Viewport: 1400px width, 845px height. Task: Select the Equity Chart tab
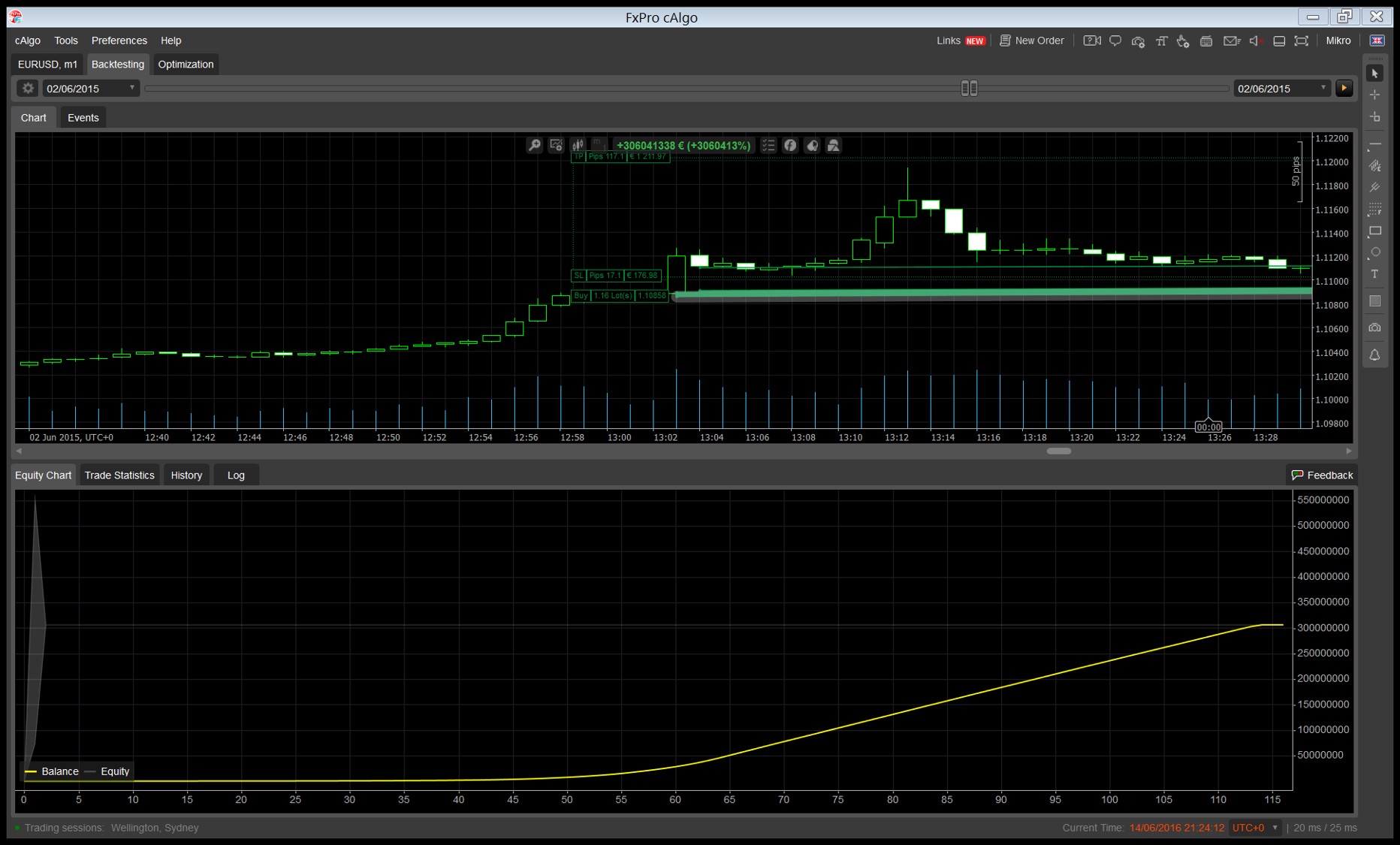(44, 475)
